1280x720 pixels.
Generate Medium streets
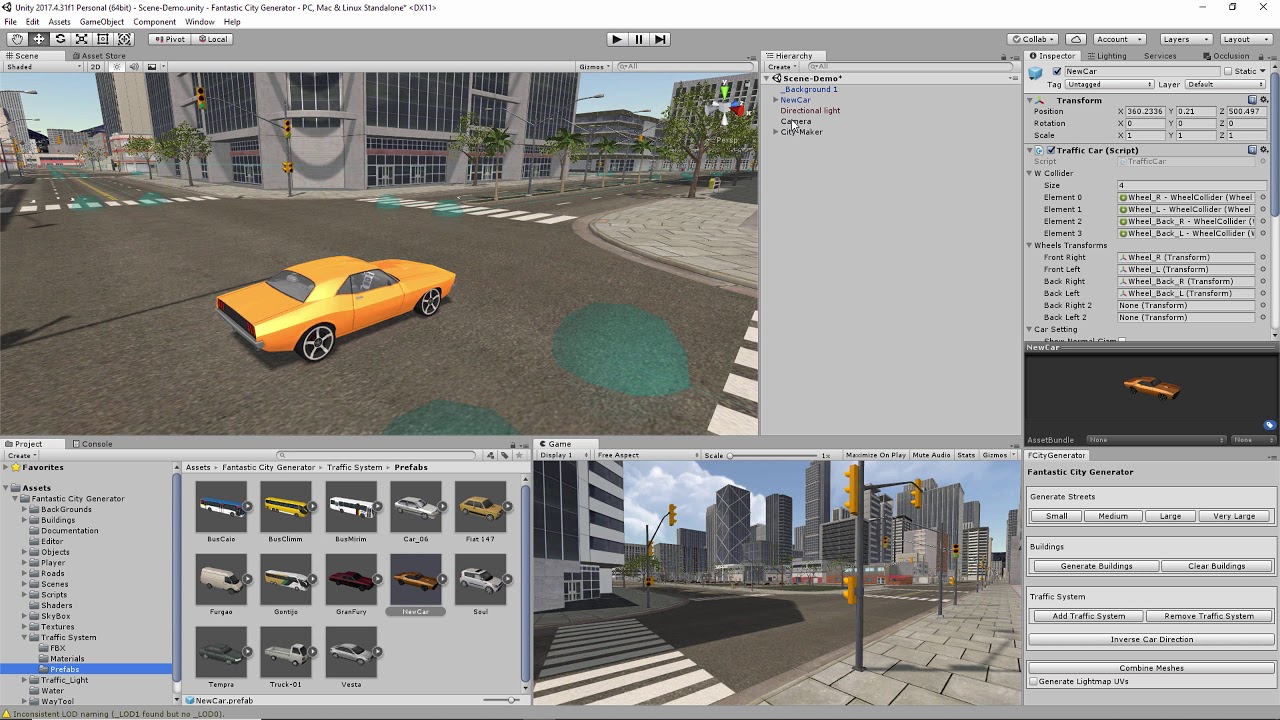(1112, 516)
